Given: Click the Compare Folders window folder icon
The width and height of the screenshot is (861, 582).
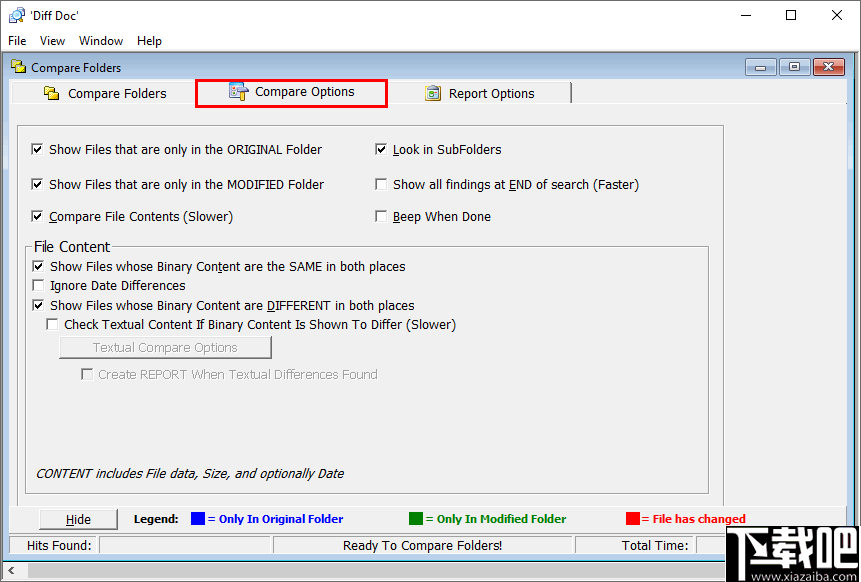Looking at the screenshot, I should 18,67.
